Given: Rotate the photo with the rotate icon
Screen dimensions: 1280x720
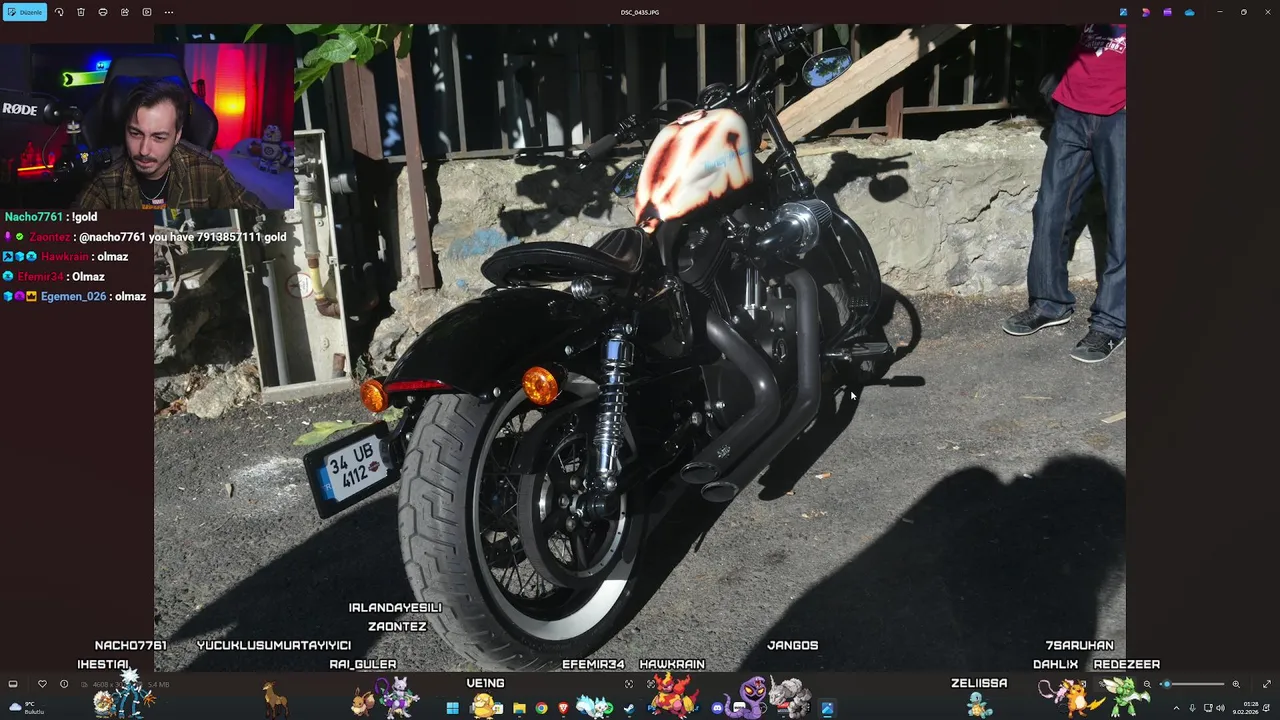Looking at the screenshot, I should pyautogui.click(x=59, y=12).
